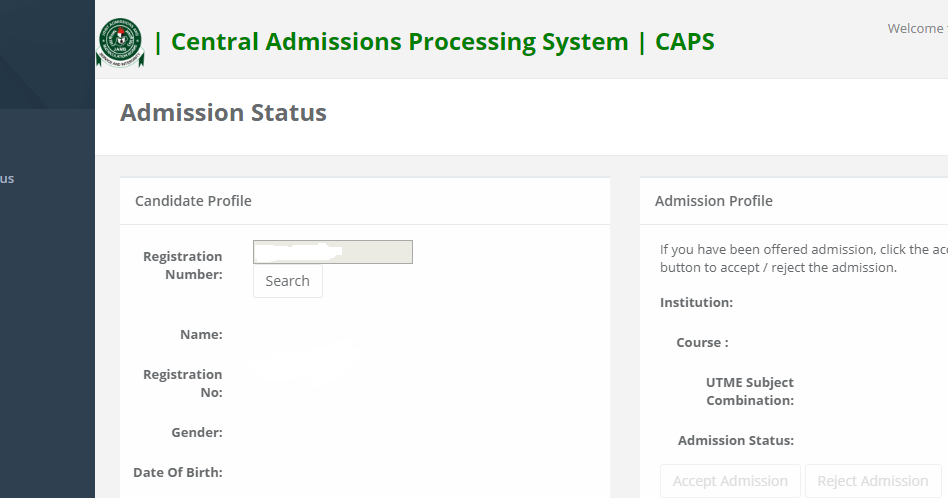The image size is (948, 498).
Task: Click the accept/reject admission instruction text
Action: point(804,258)
